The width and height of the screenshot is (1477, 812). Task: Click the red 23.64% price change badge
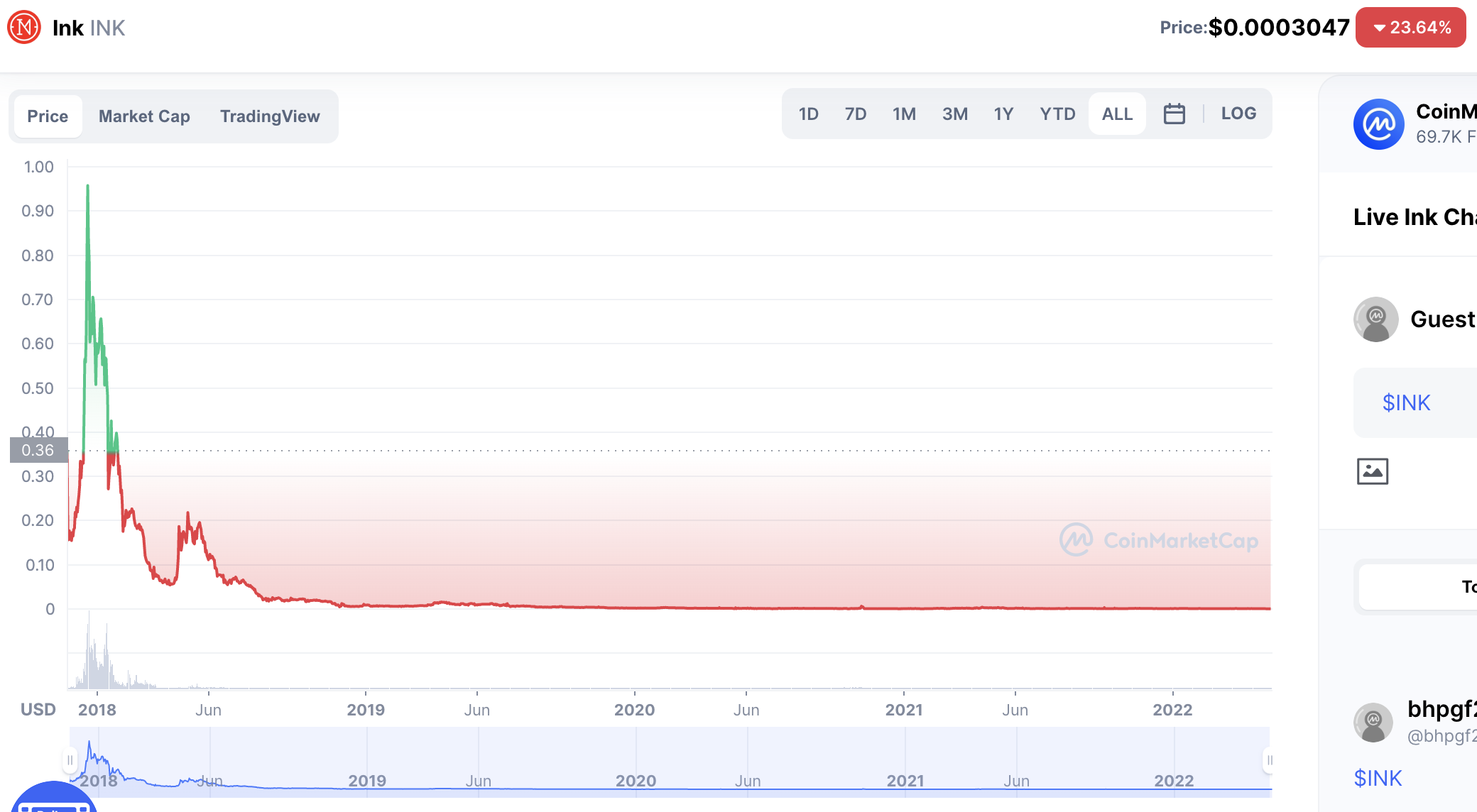pyautogui.click(x=1410, y=28)
